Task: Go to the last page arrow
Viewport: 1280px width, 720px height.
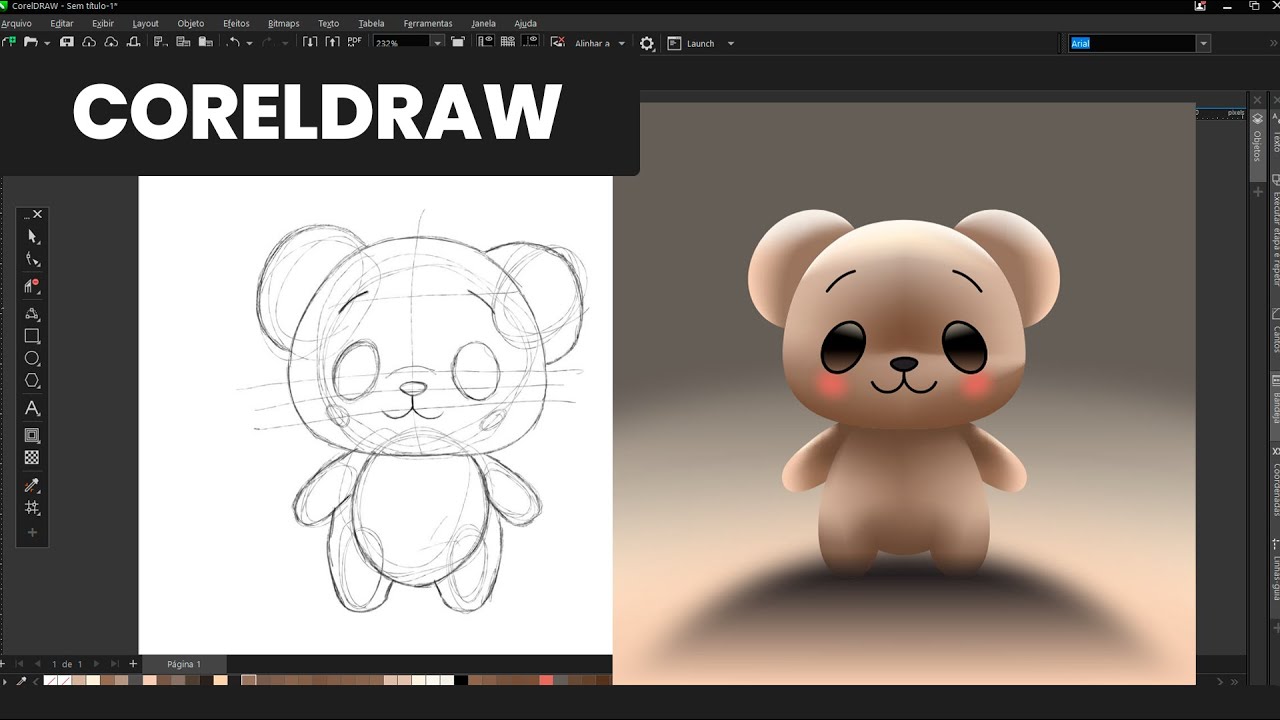Action: coord(114,664)
